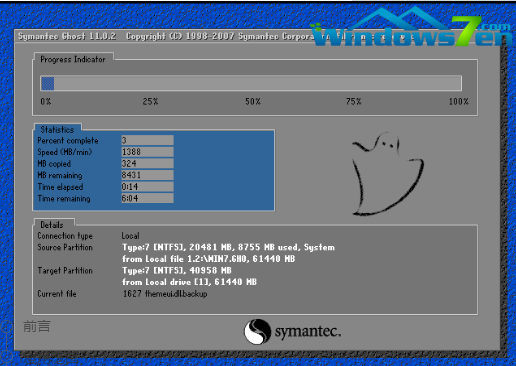516x366 pixels.
Task: Click the MB copied value field
Action: point(147,163)
